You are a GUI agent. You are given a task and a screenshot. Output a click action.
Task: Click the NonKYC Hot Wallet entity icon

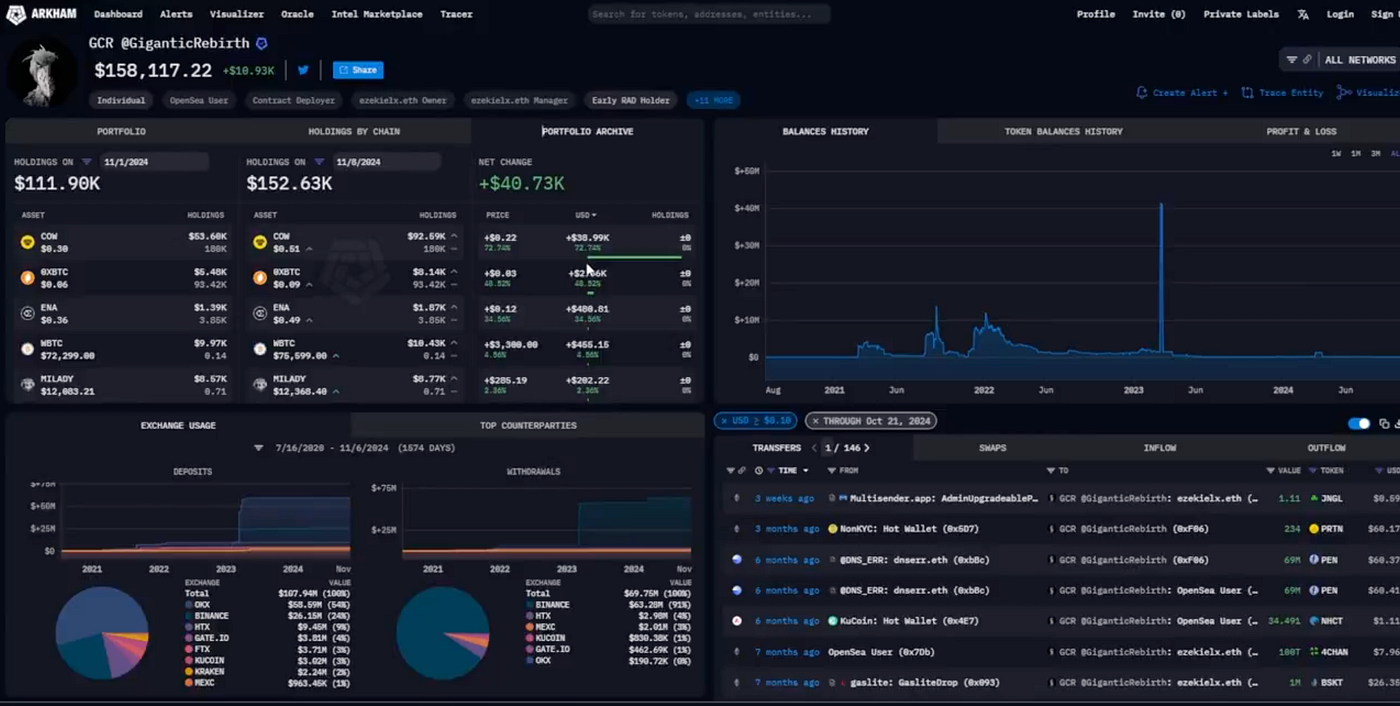coord(832,529)
